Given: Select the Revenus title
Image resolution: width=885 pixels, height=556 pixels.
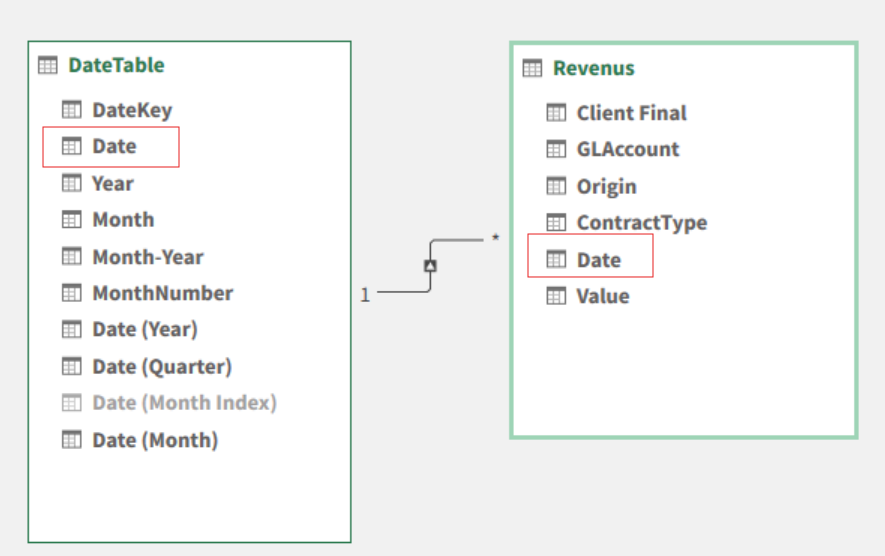Looking at the screenshot, I should [x=594, y=68].
